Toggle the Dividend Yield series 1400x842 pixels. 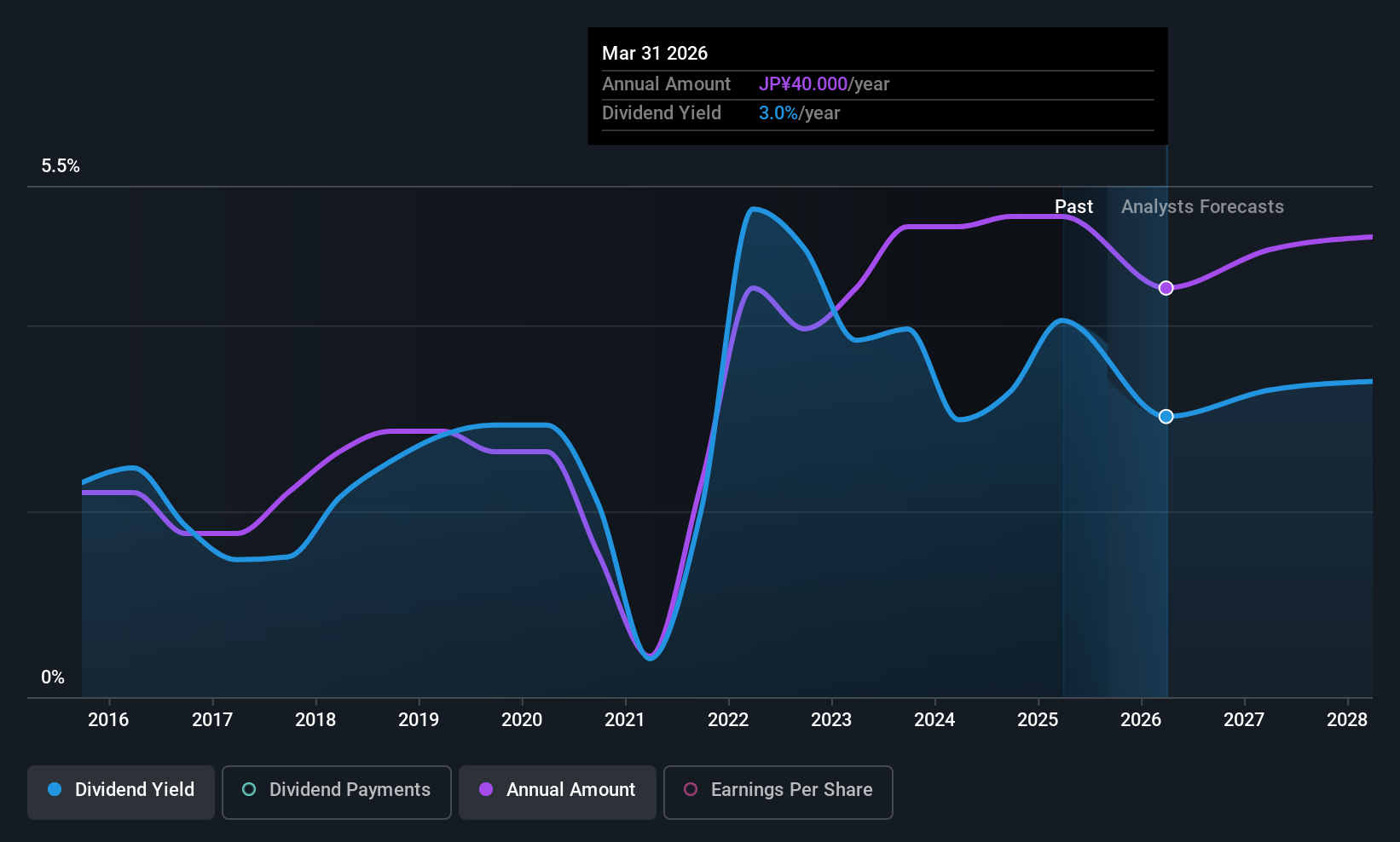click(x=121, y=793)
